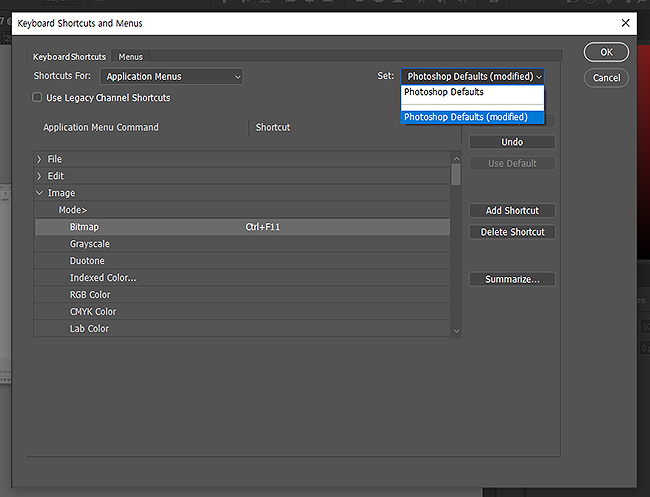Click the Add Shortcut button
The image size is (650, 497).
click(x=512, y=211)
